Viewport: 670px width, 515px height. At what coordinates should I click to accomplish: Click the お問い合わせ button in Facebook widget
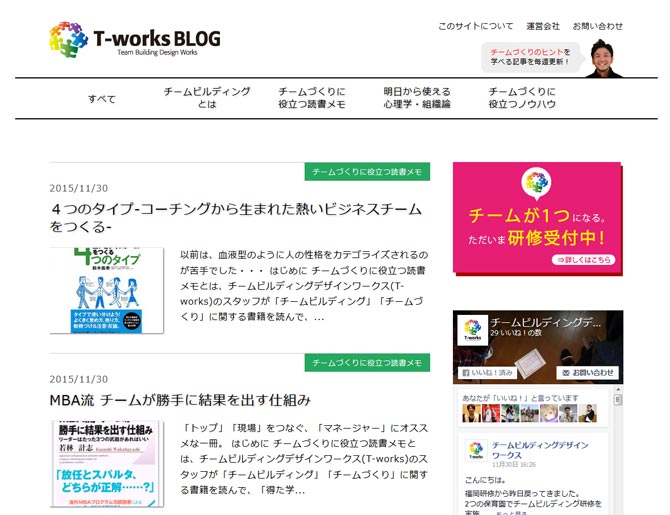(x=588, y=373)
